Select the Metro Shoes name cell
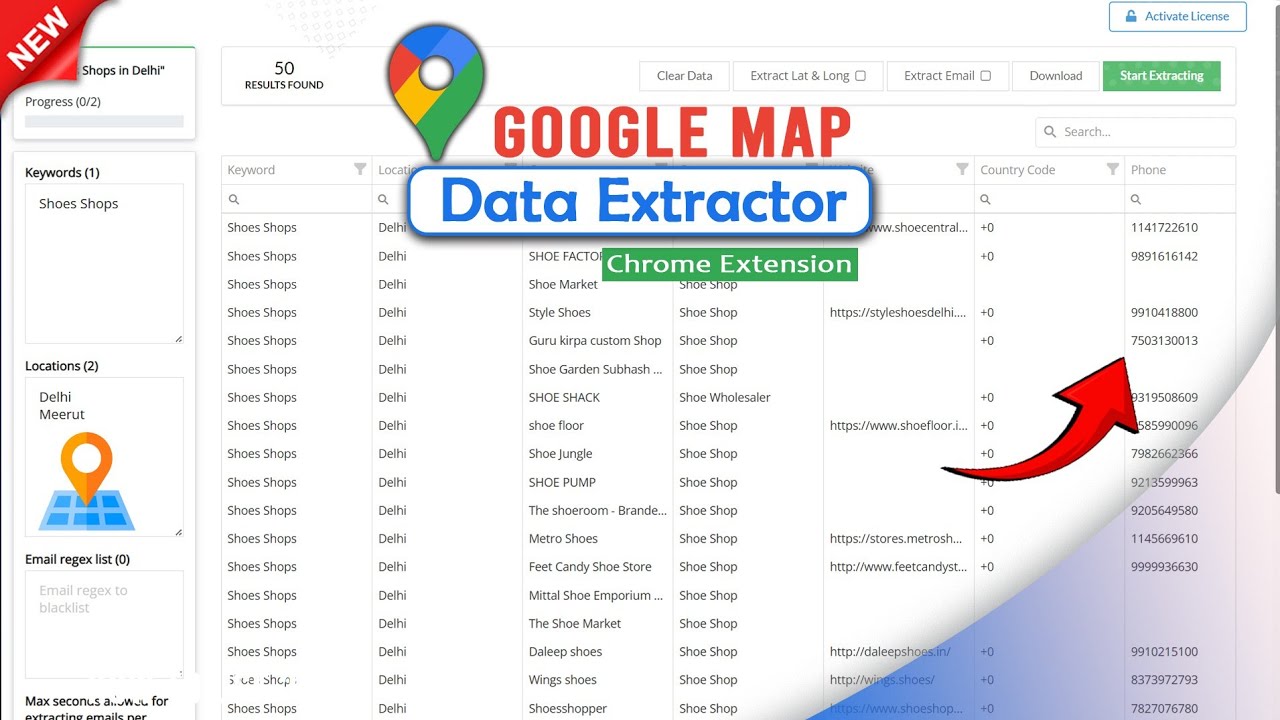This screenshot has width=1280, height=720. (563, 539)
